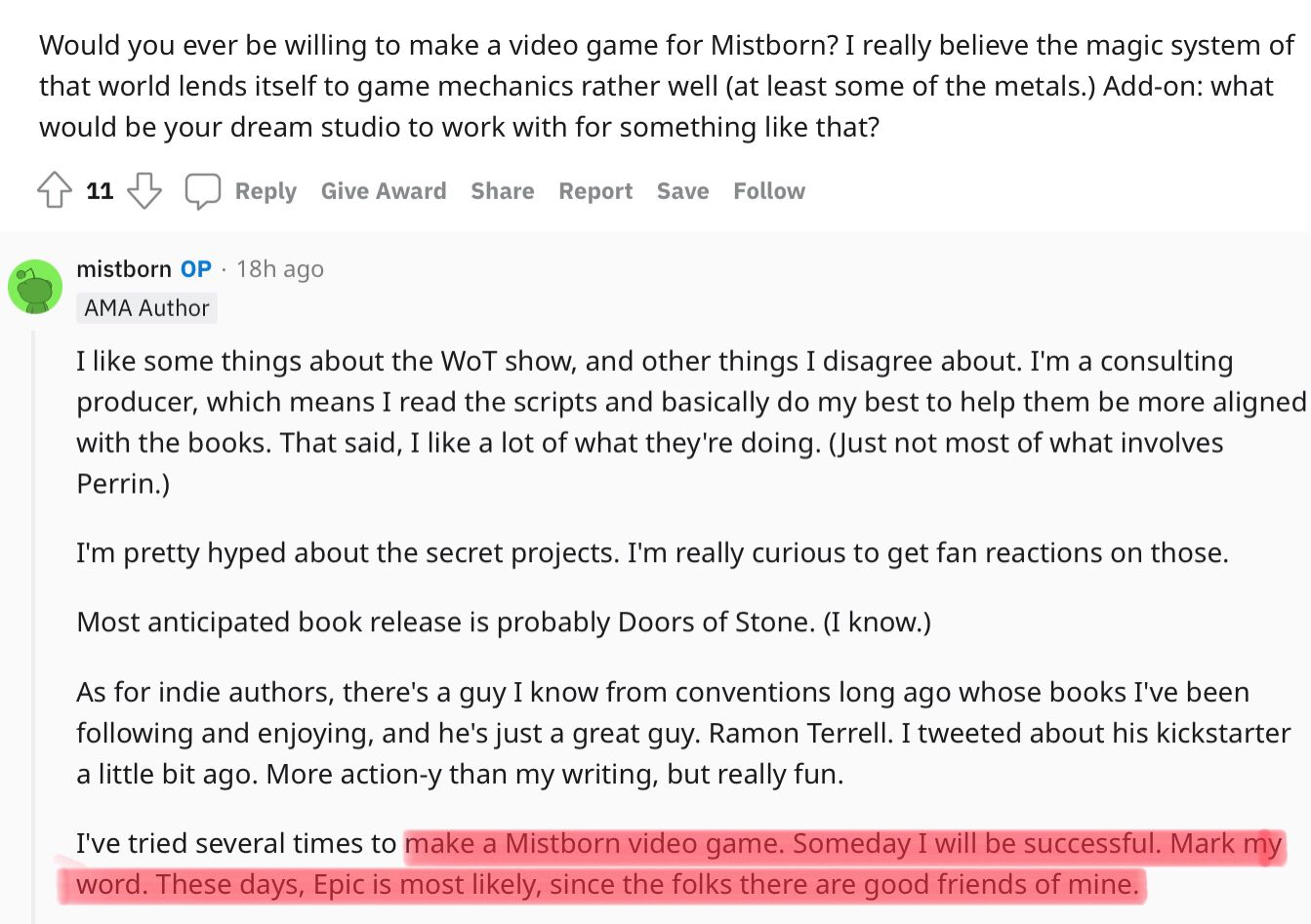1311x924 pixels.
Task: Share this comment
Action: (502, 191)
